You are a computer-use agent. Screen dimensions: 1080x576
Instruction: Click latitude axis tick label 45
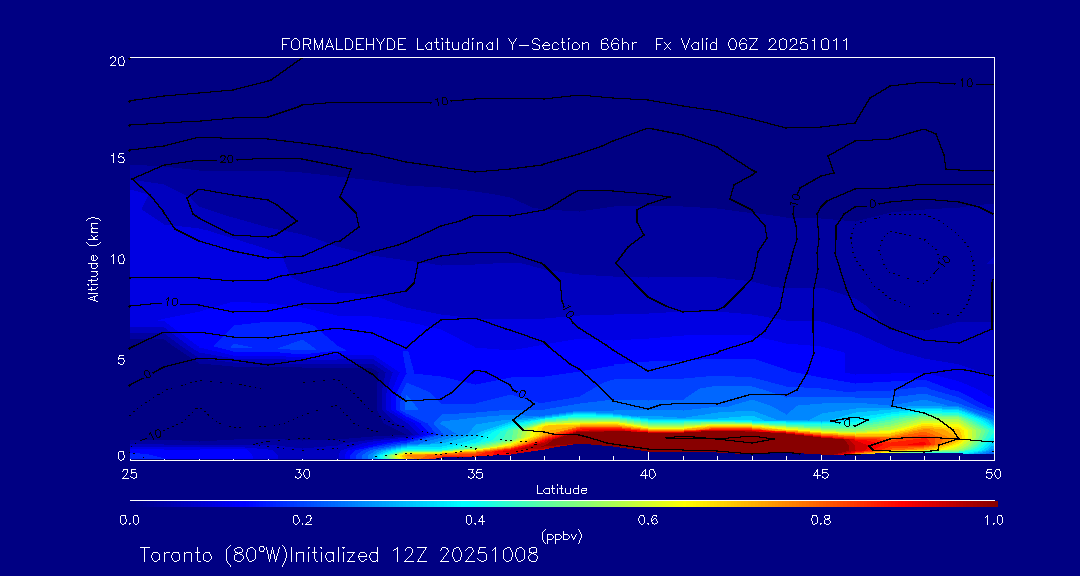pyautogui.click(x=821, y=473)
